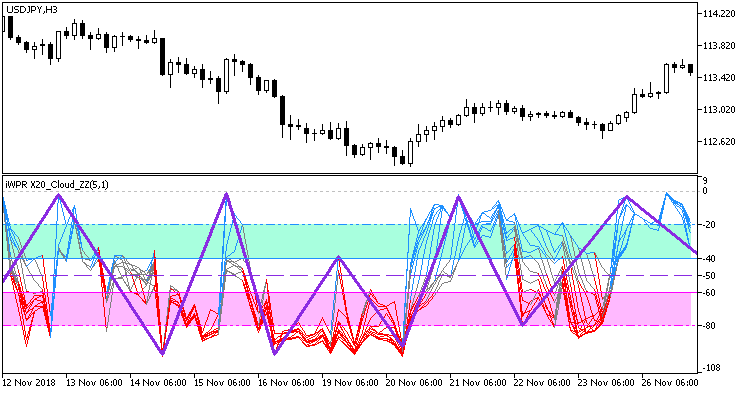The image size is (750, 394).
Task: Click the -80 indicator level label
Action: [708, 326]
